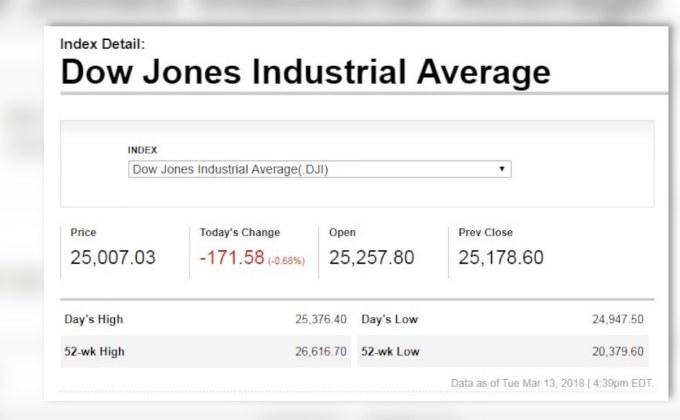Click the Dow Jones Industrial Average page heading
The height and width of the screenshot is (420, 680).
tap(305, 72)
